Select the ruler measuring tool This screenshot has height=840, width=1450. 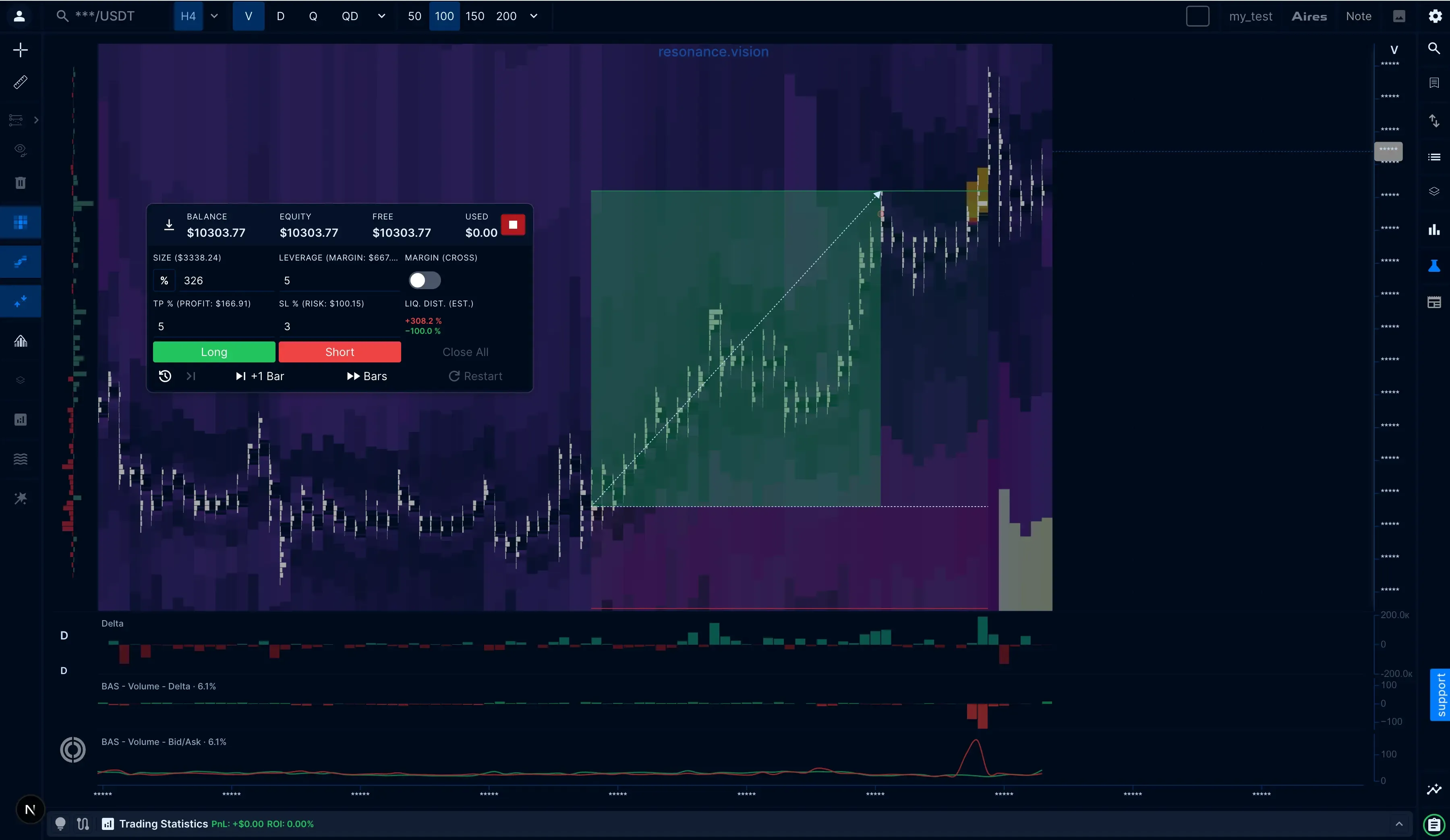(x=20, y=82)
